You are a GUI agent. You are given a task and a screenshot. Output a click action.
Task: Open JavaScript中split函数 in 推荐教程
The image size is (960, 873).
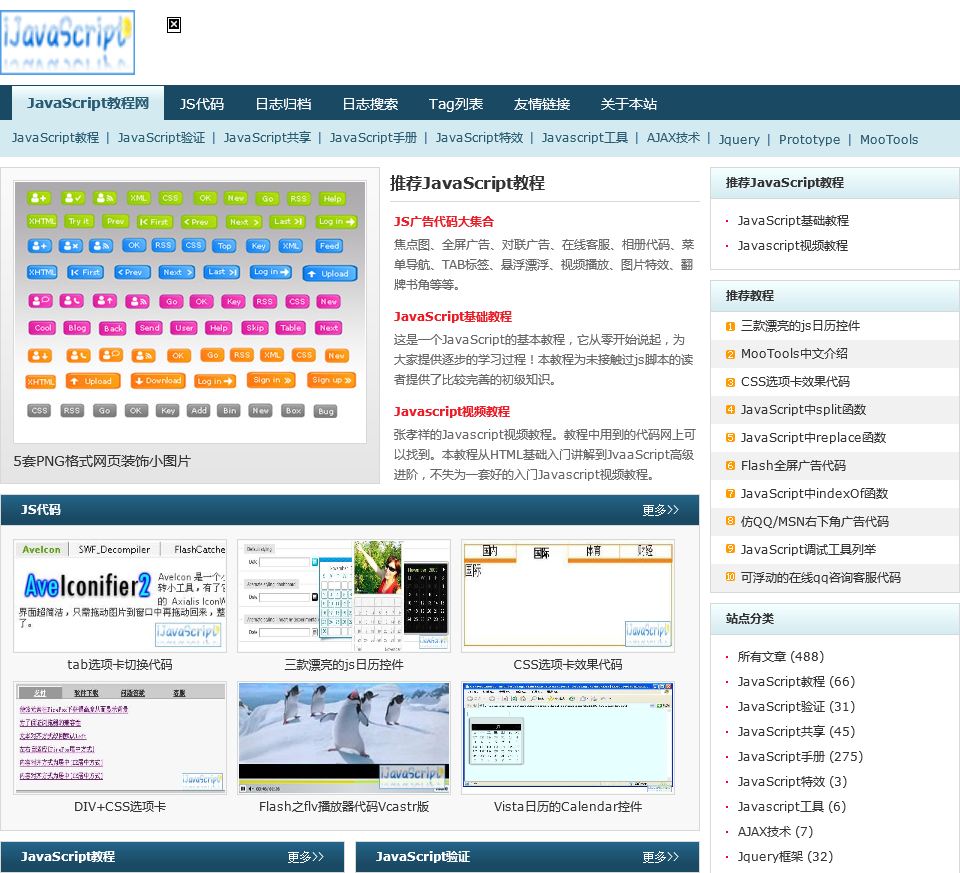click(803, 410)
